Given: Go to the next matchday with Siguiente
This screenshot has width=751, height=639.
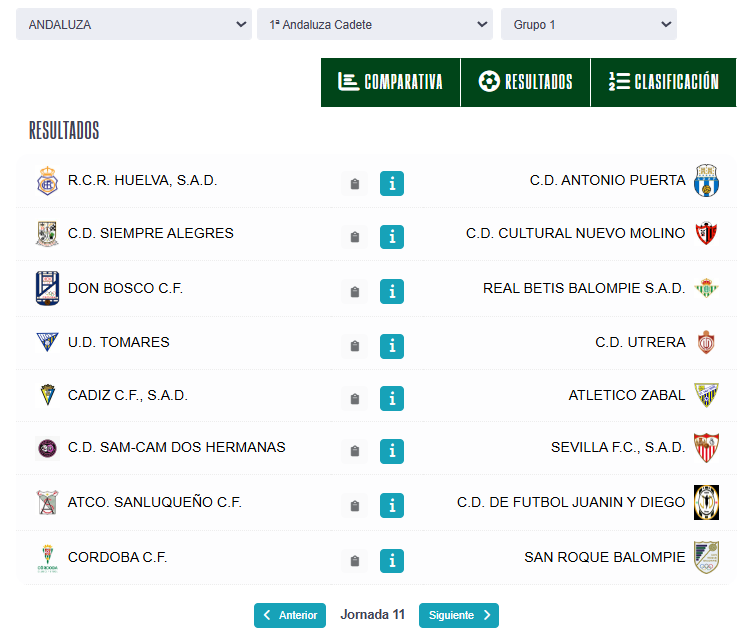Looking at the screenshot, I should [x=459, y=615].
